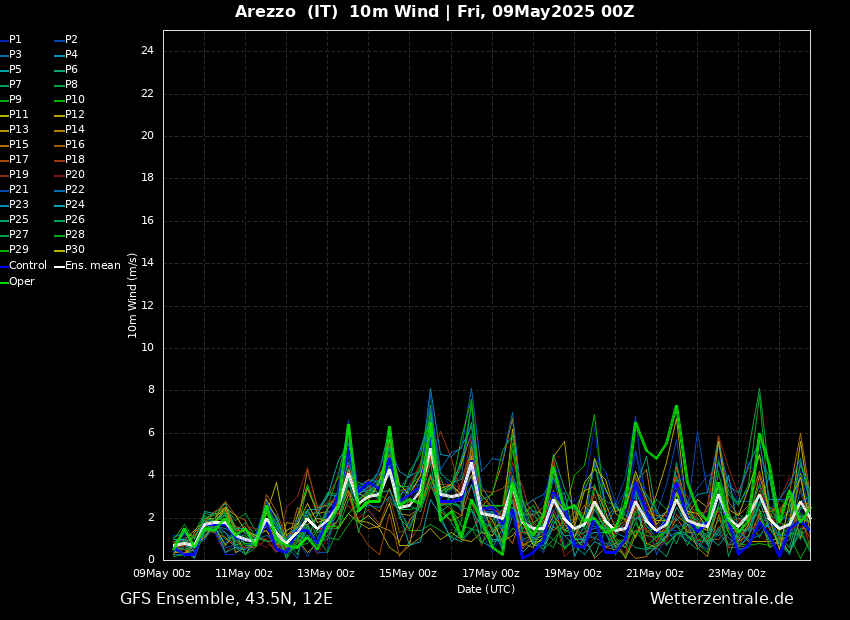
Task: Click the P18 legend color line
Action: pos(59,160)
